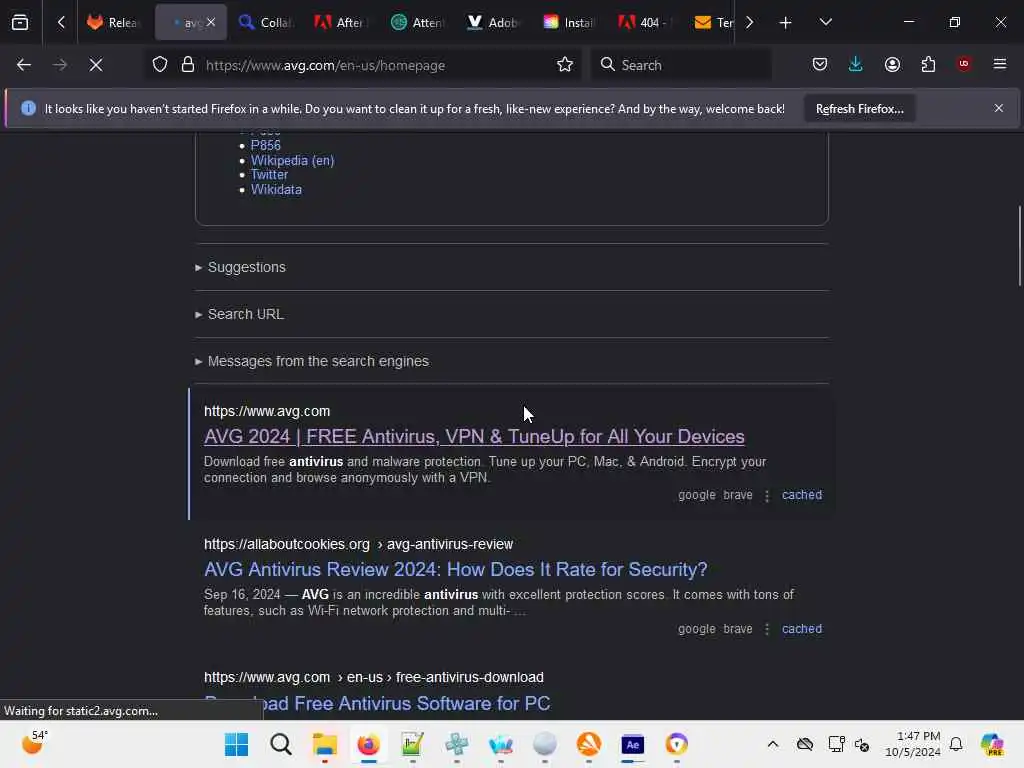Open Extensions puzzle icon
Image resolution: width=1024 pixels, height=768 pixels.
(x=928, y=65)
